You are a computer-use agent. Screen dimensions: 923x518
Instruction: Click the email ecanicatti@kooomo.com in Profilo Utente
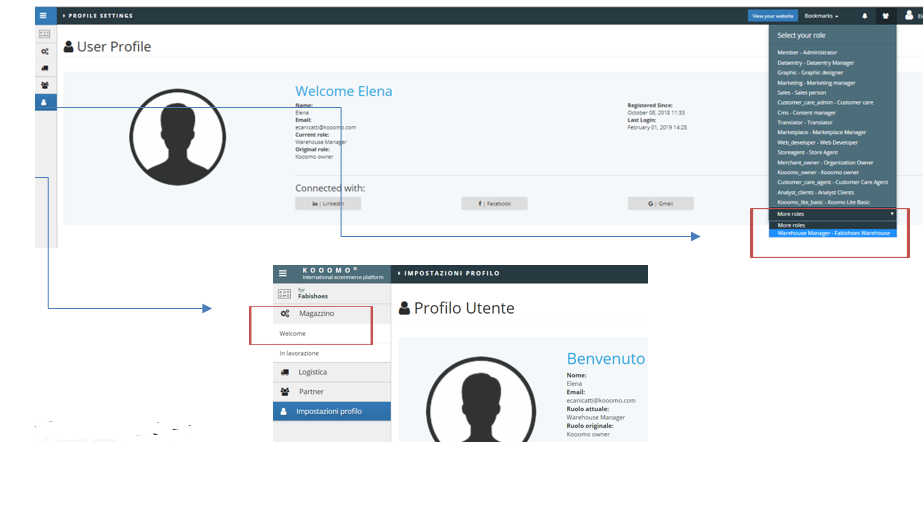pos(601,400)
